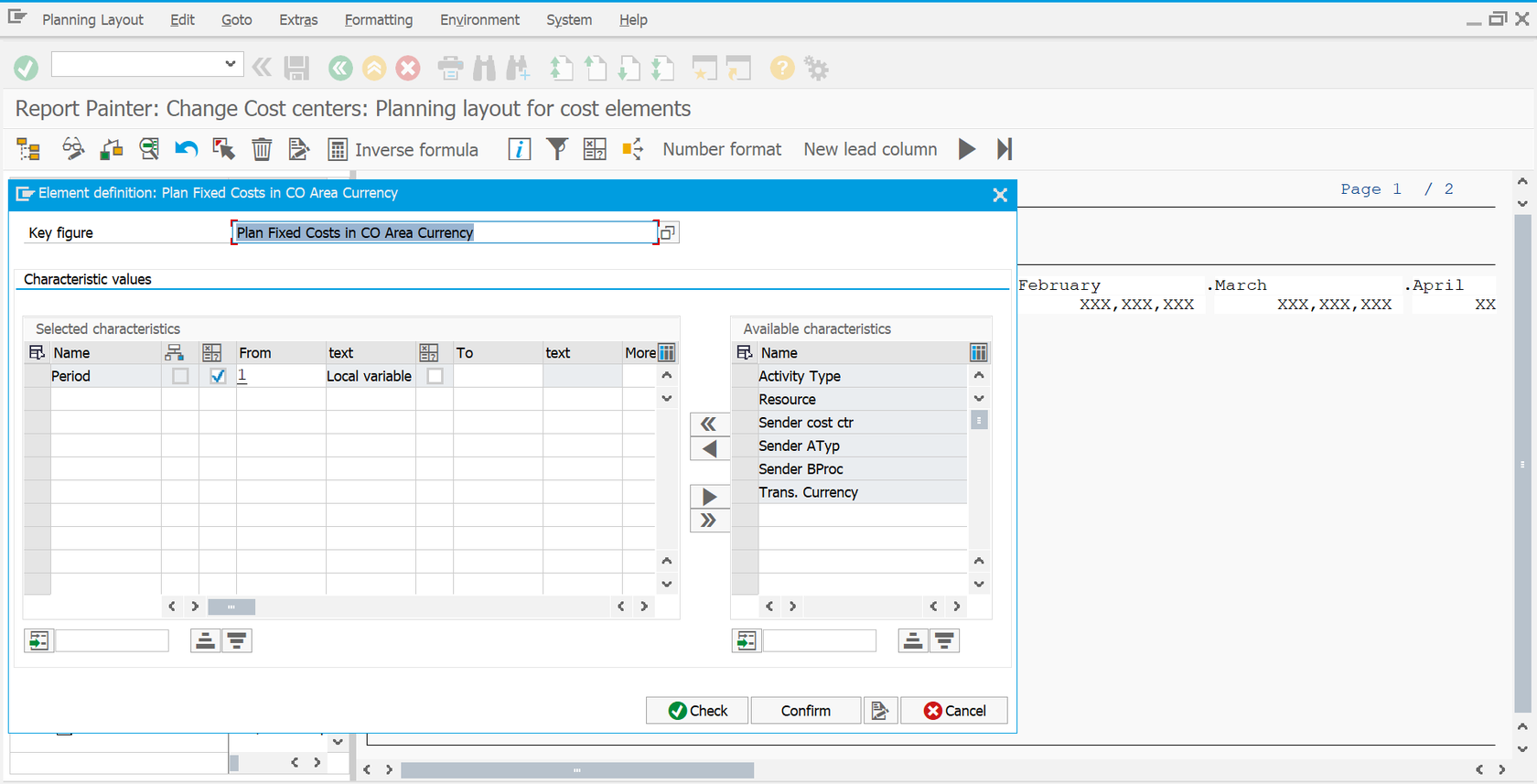The height and width of the screenshot is (784, 1537).
Task: Click the Information i icon
Action: [520, 149]
